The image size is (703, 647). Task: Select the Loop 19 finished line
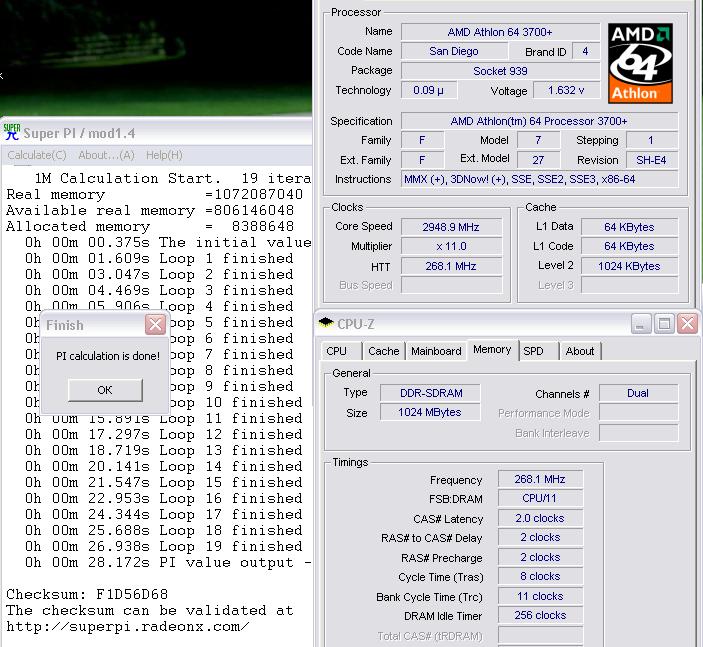[164, 547]
